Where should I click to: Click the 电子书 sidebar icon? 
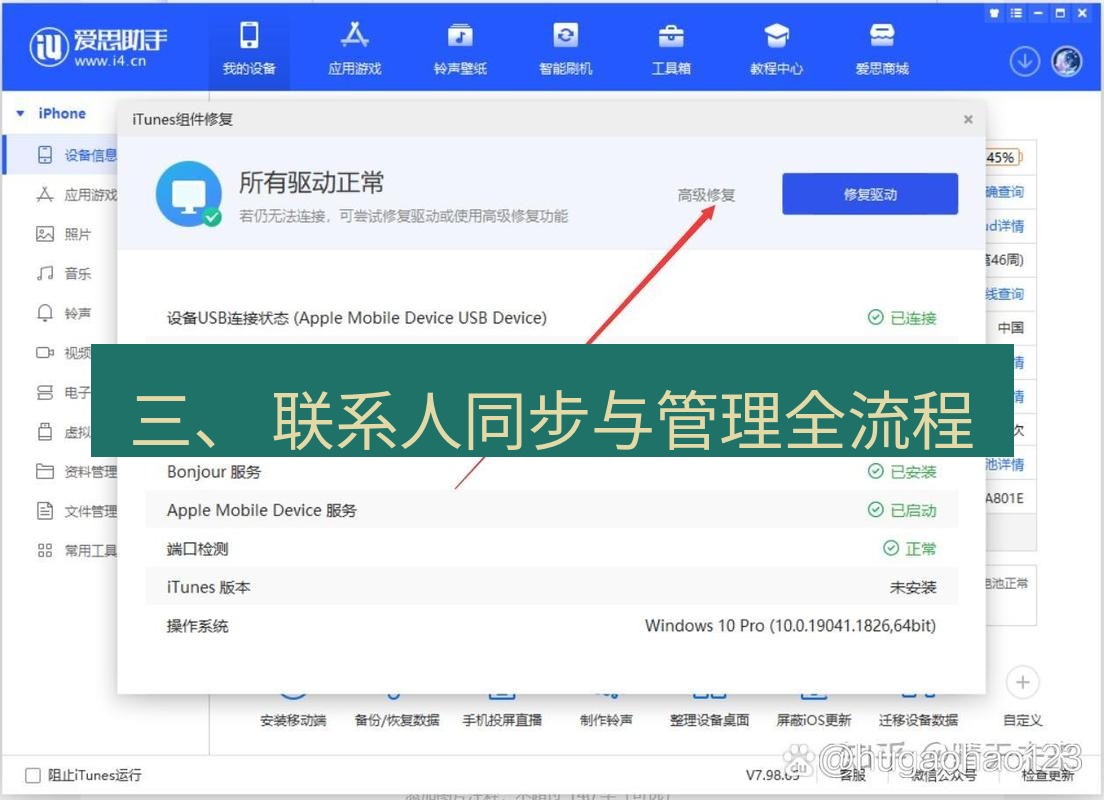(44, 392)
